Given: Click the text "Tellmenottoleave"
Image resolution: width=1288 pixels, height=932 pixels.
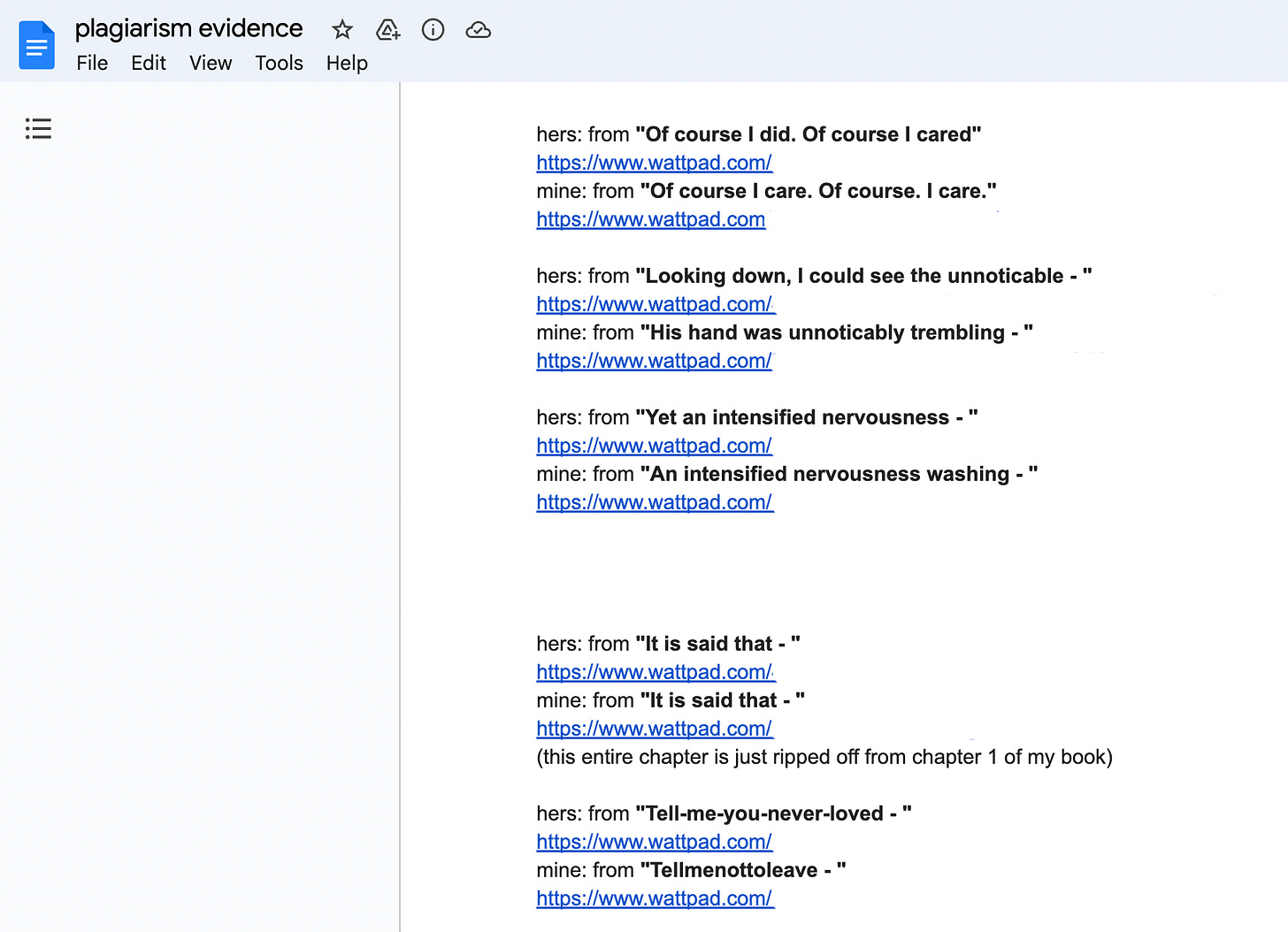Looking at the screenshot, I should coord(734,870).
